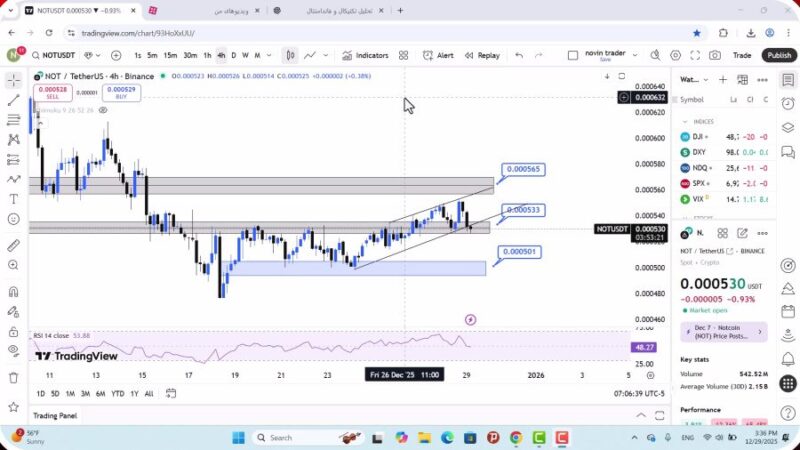The height and width of the screenshot is (450, 800).
Task: Open the Trading Panel tab
Action: coord(55,415)
